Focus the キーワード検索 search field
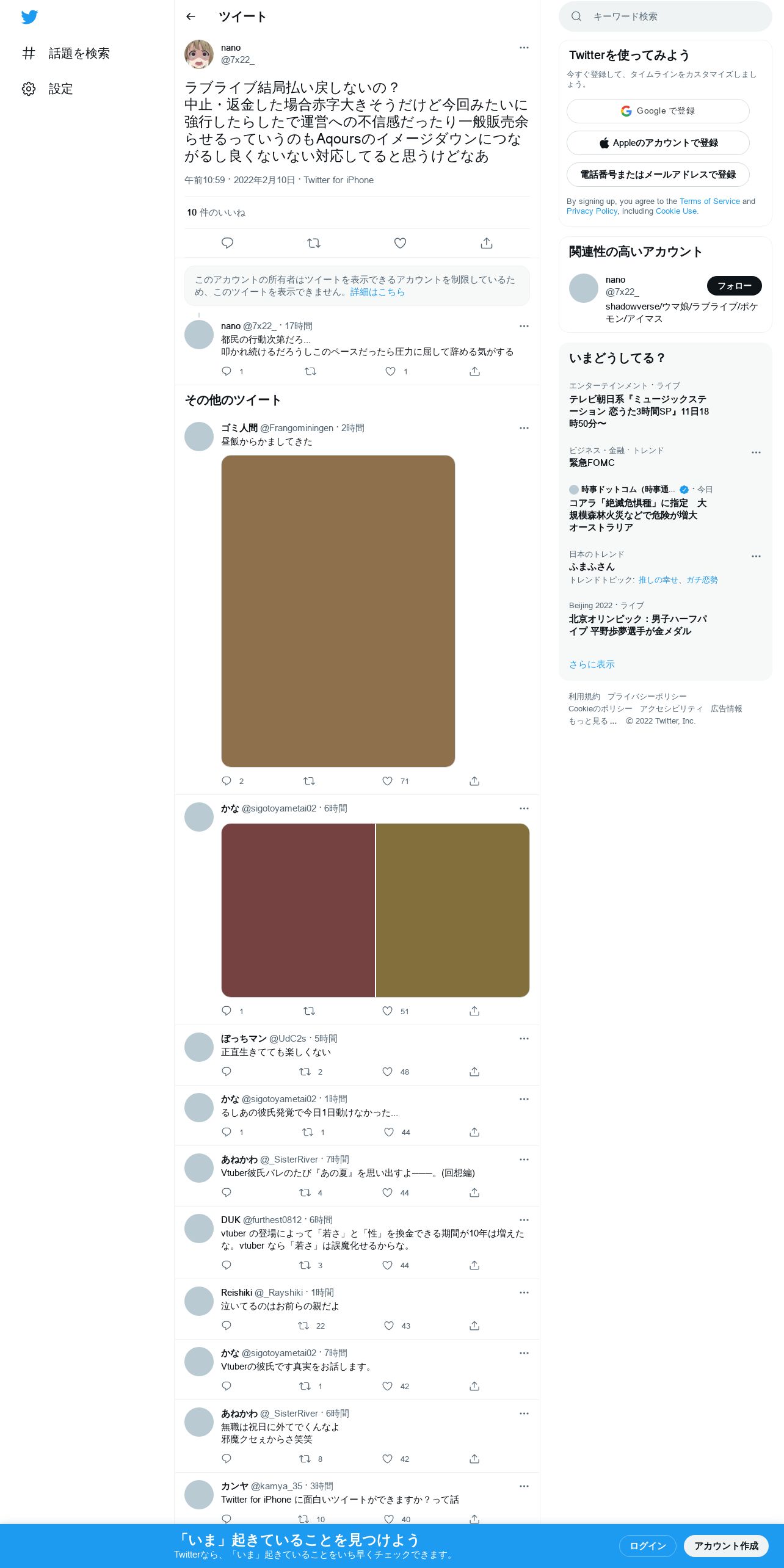784x1568 pixels. [x=665, y=16]
